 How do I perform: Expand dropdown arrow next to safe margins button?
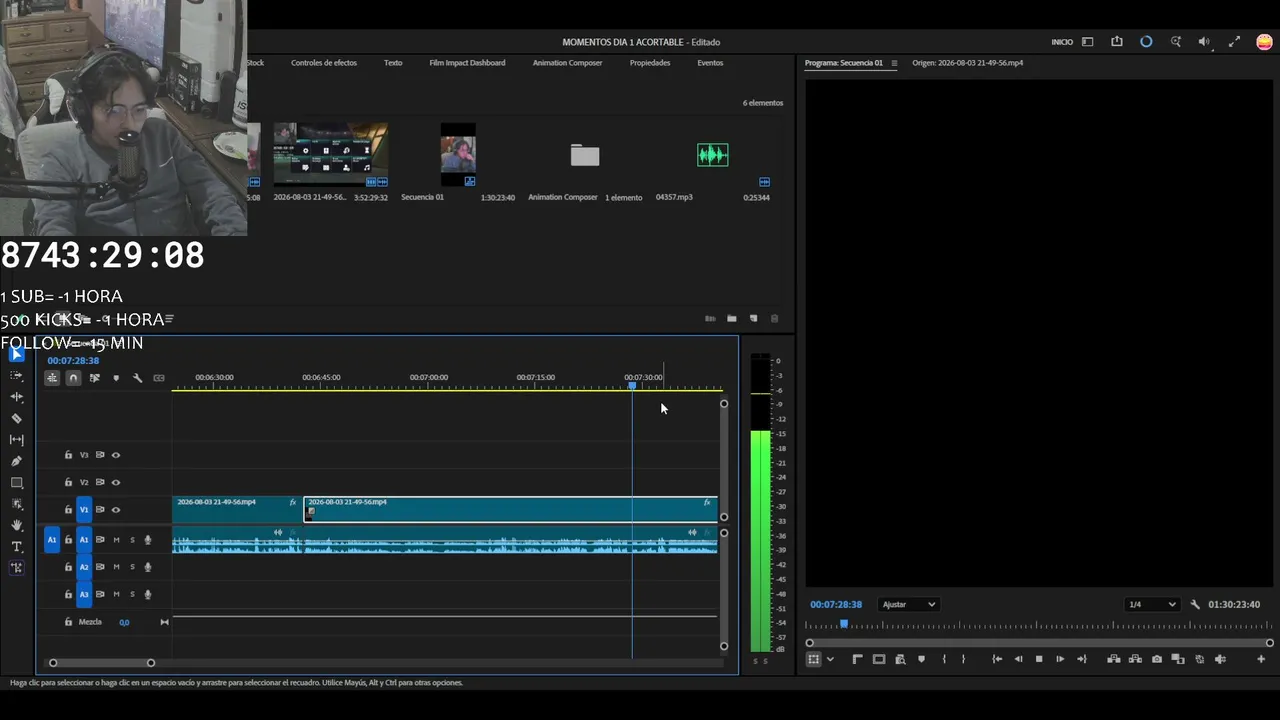pos(830,659)
